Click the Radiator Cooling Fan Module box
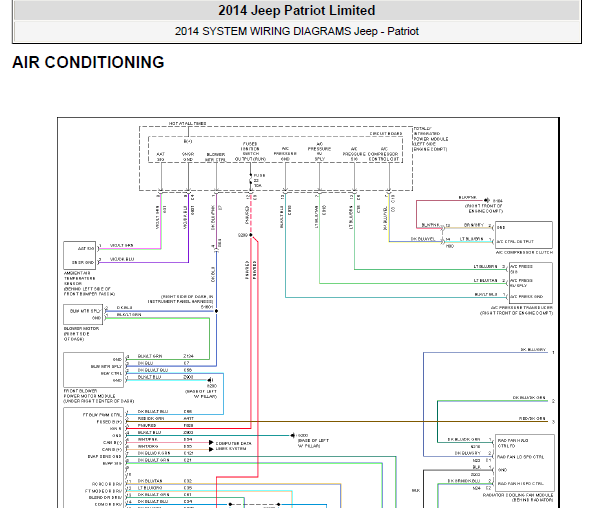The height and width of the screenshot is (508, 602). coord(525,463)
